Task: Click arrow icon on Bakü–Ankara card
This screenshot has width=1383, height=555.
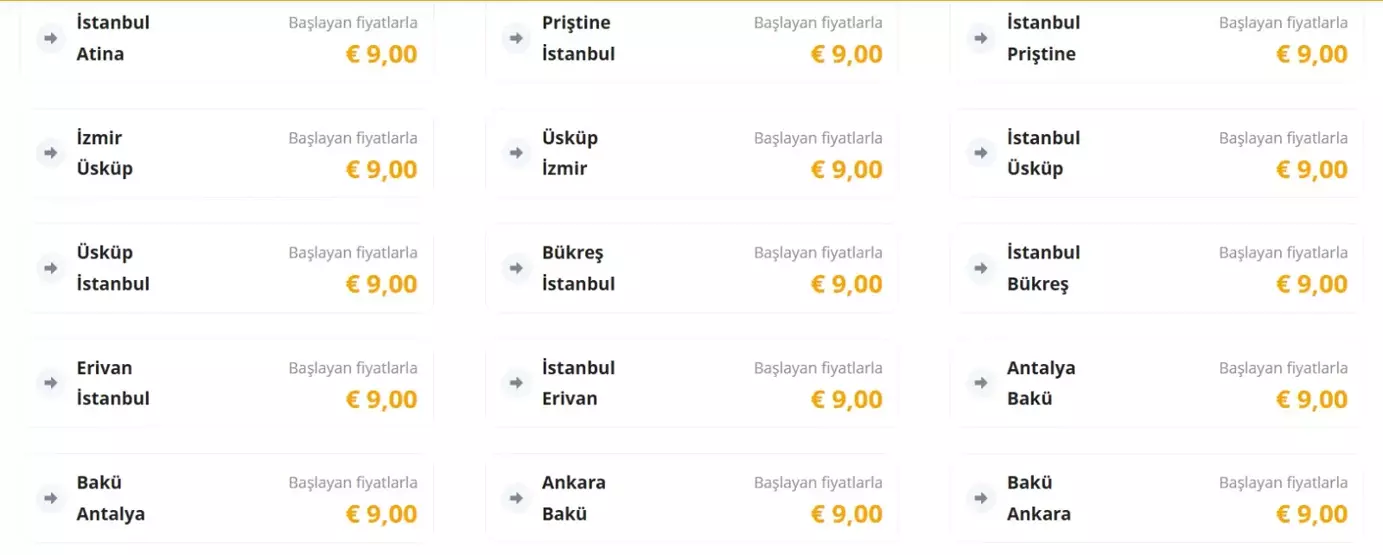Action: point(981,498)
